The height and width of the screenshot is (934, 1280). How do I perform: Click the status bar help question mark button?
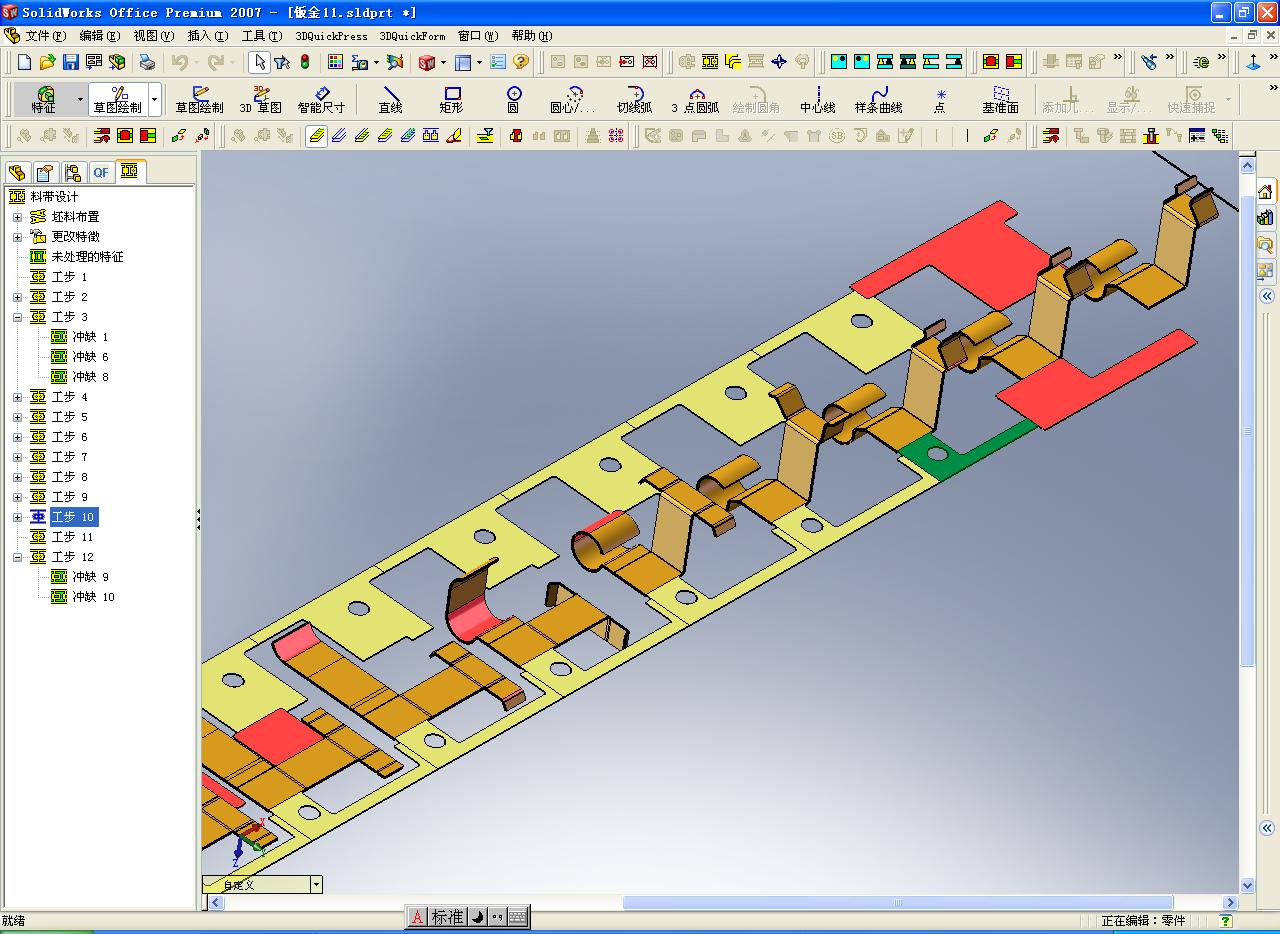pos(1225,921)
